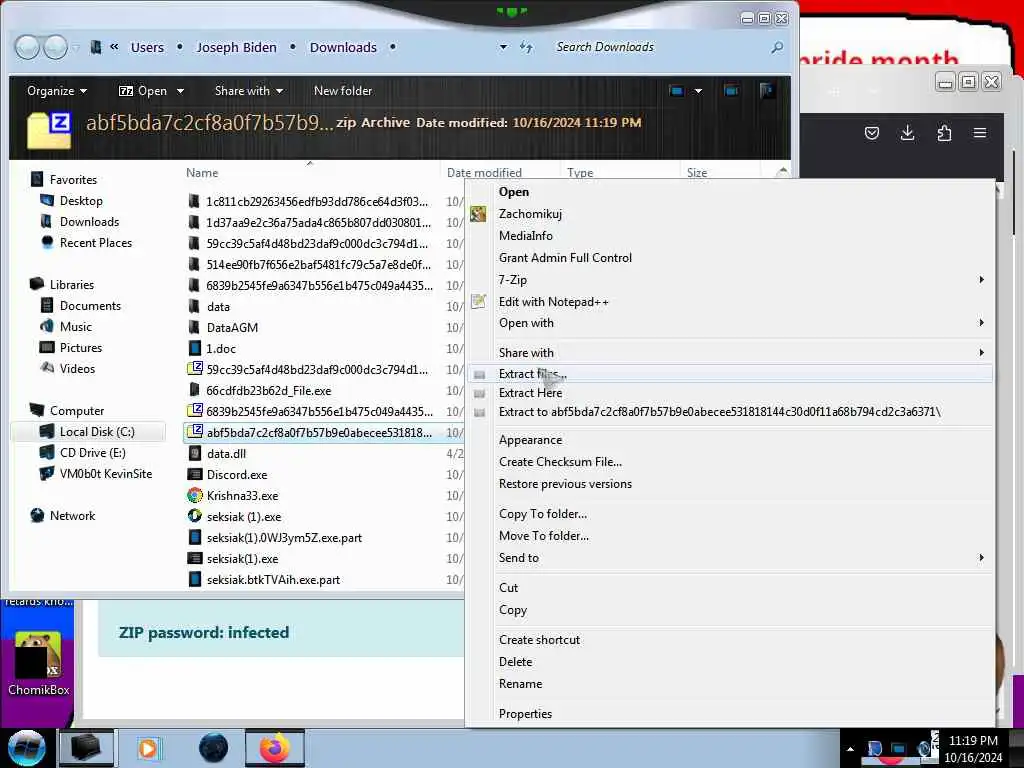The image size is (1024, 768).
Task: Click the change view icon in toolbar
Action: (x=677, y=91)
